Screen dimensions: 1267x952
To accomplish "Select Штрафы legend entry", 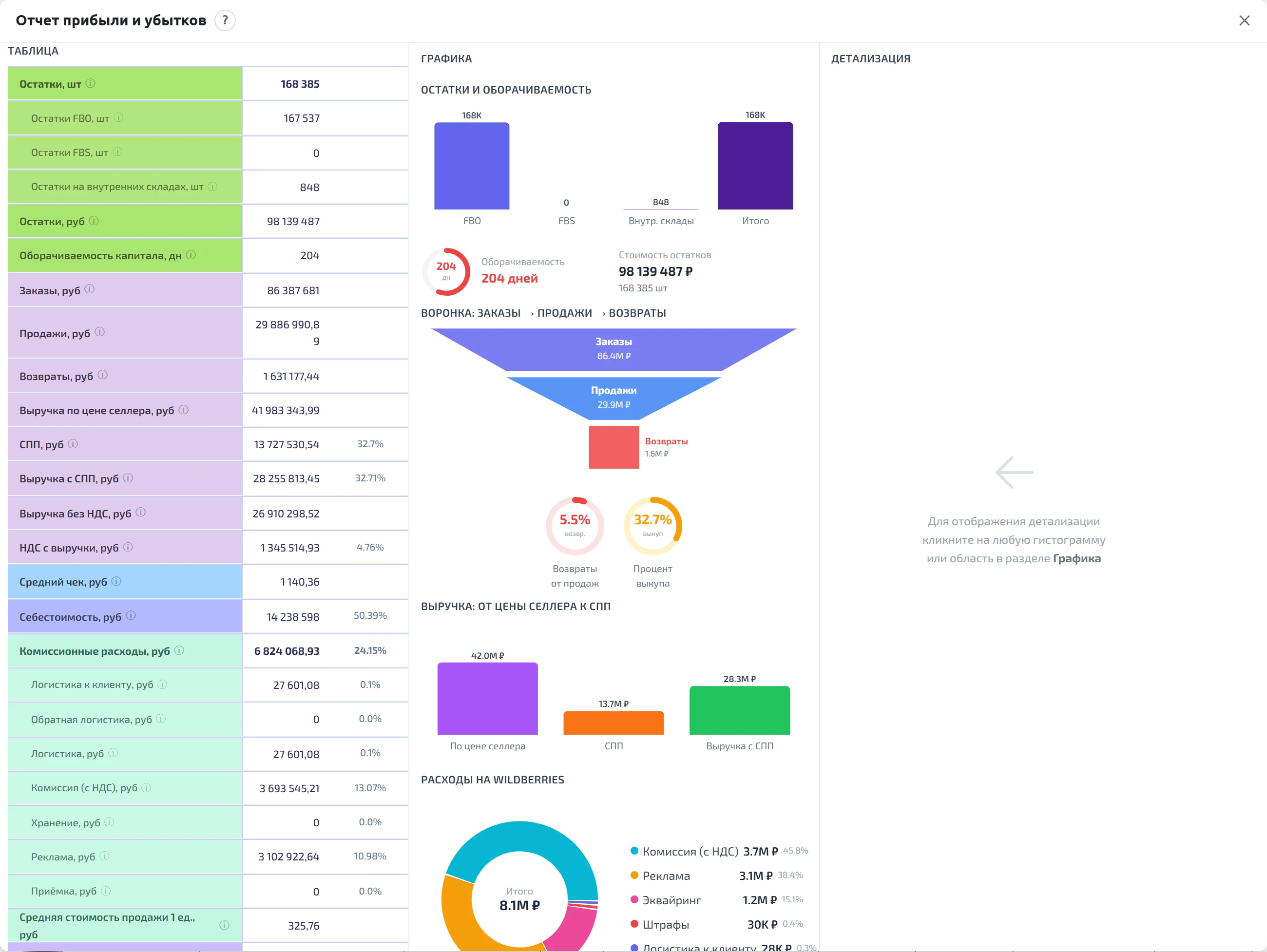I will pos(716,925).
